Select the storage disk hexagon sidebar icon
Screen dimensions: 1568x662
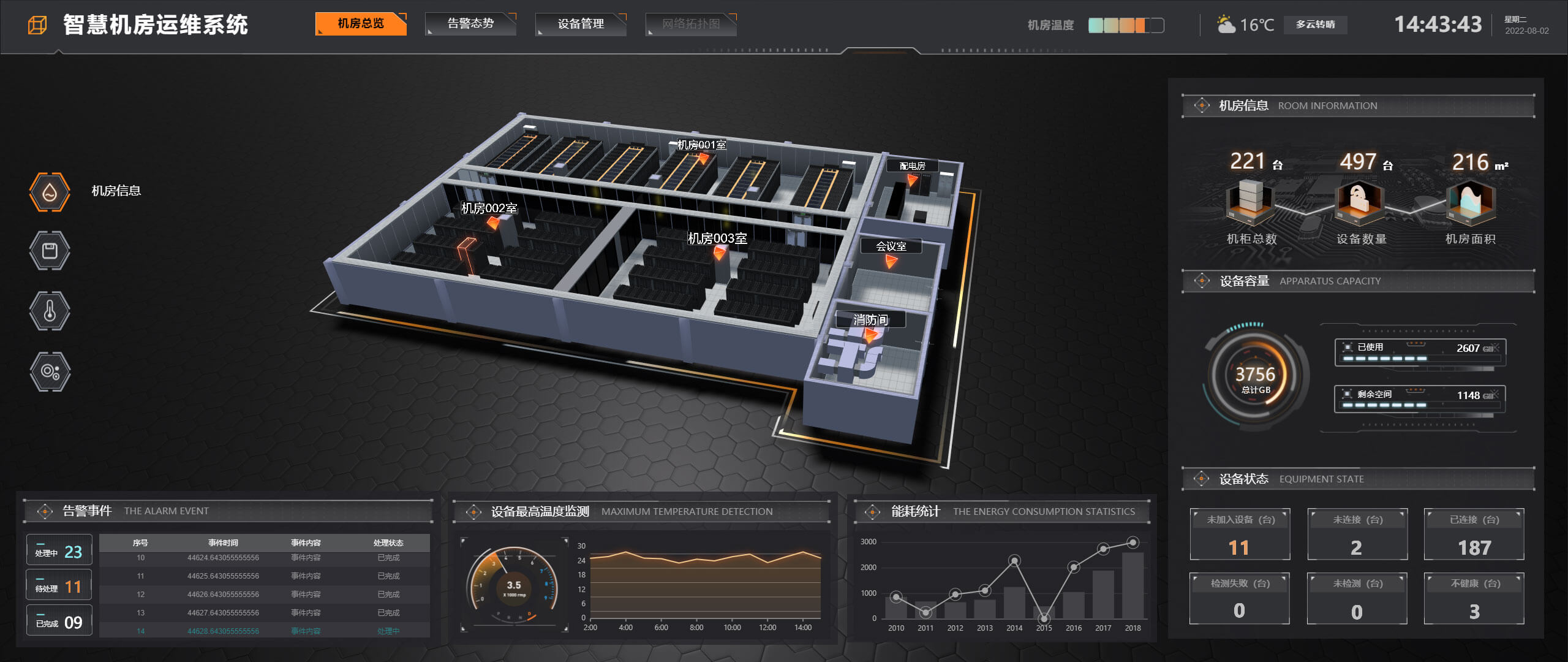pyautogui.click(x=50, y=251)
